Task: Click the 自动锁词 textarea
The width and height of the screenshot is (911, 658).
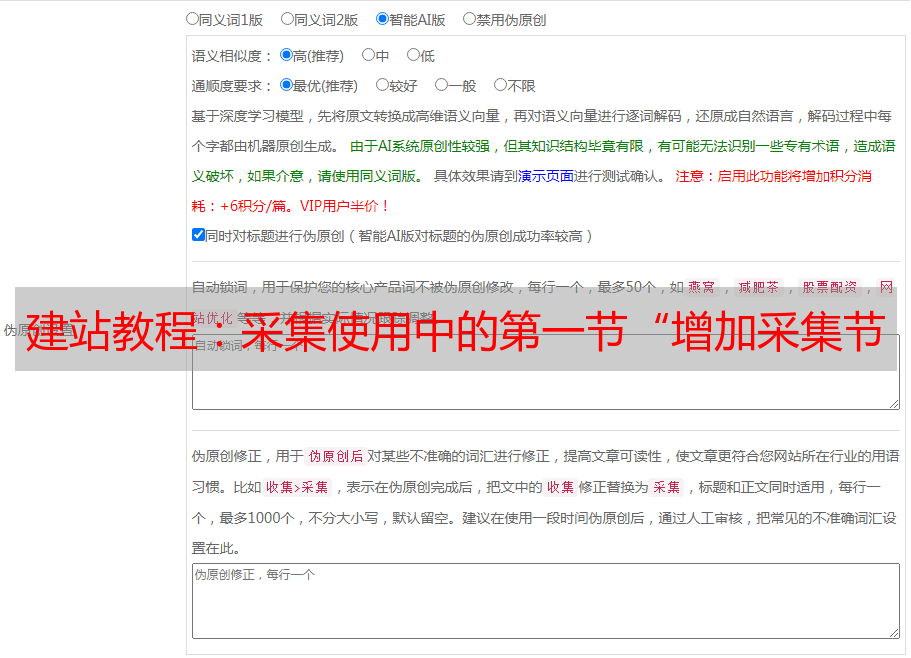Action: [x=546, y=372]
